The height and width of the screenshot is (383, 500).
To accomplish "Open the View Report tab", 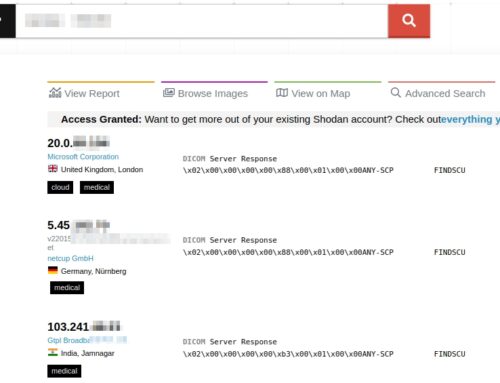I will (x=84, y=93).
